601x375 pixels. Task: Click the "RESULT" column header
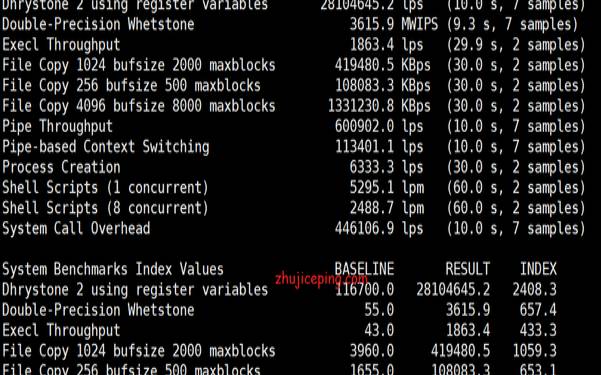[468, 269]
